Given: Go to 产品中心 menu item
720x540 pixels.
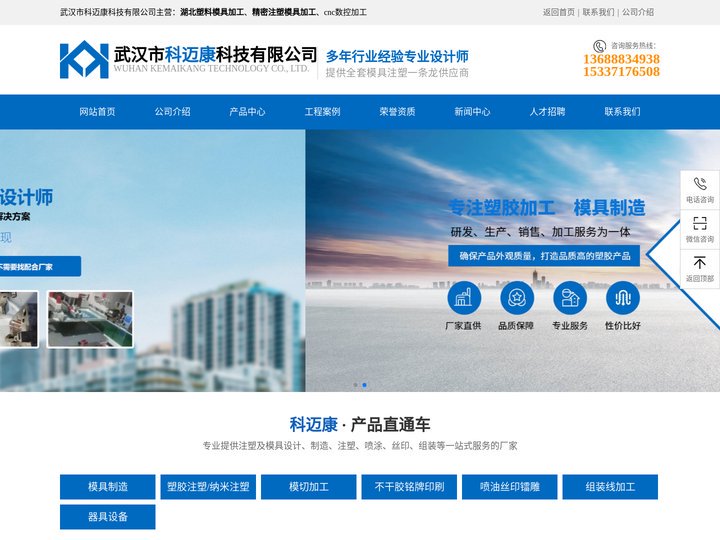Looking at the screenshot, I should click(247, 112).
